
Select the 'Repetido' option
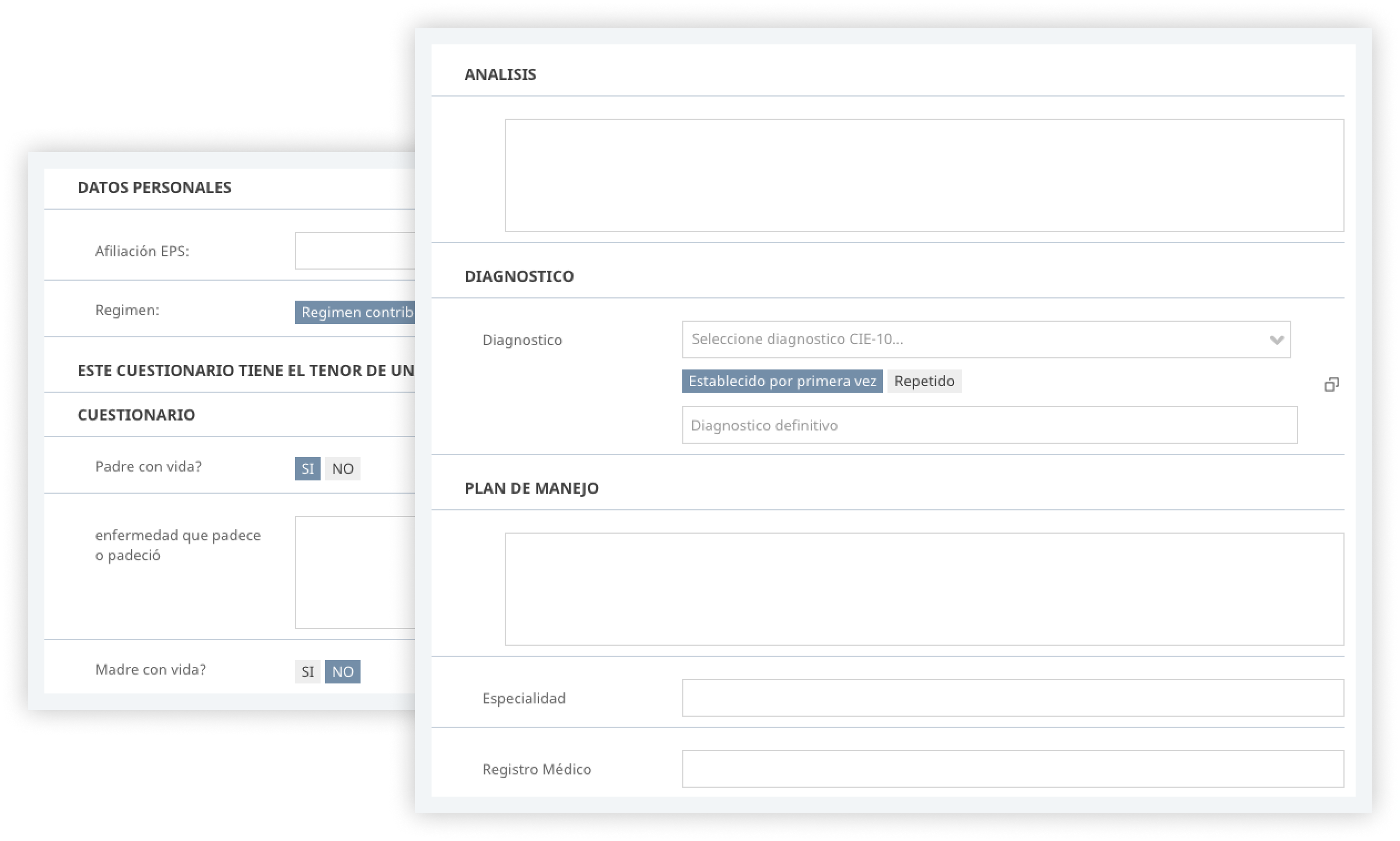tap(924, 381)
